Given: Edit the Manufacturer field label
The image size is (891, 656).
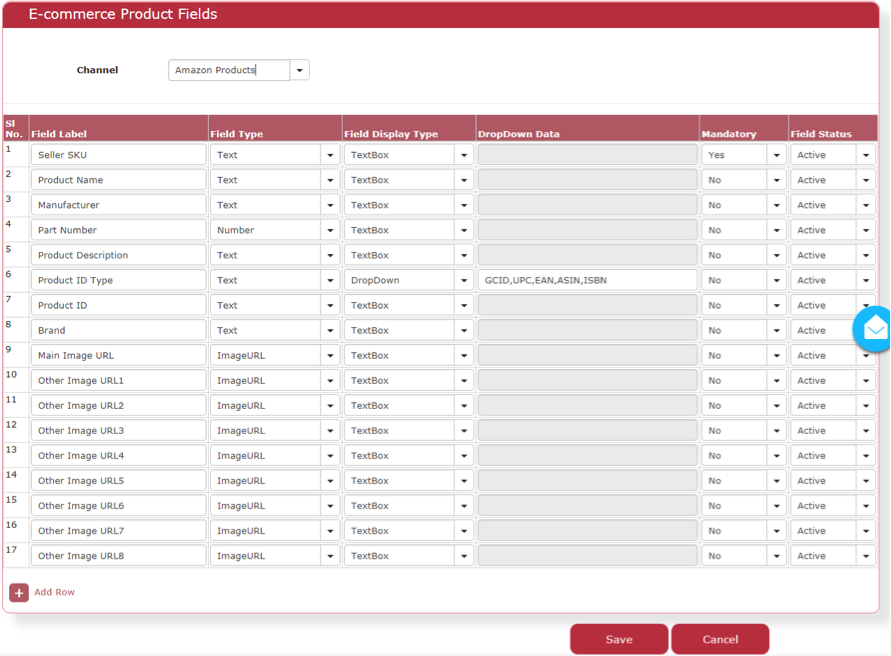Looking at the screenshot, I should pos(119,205).
